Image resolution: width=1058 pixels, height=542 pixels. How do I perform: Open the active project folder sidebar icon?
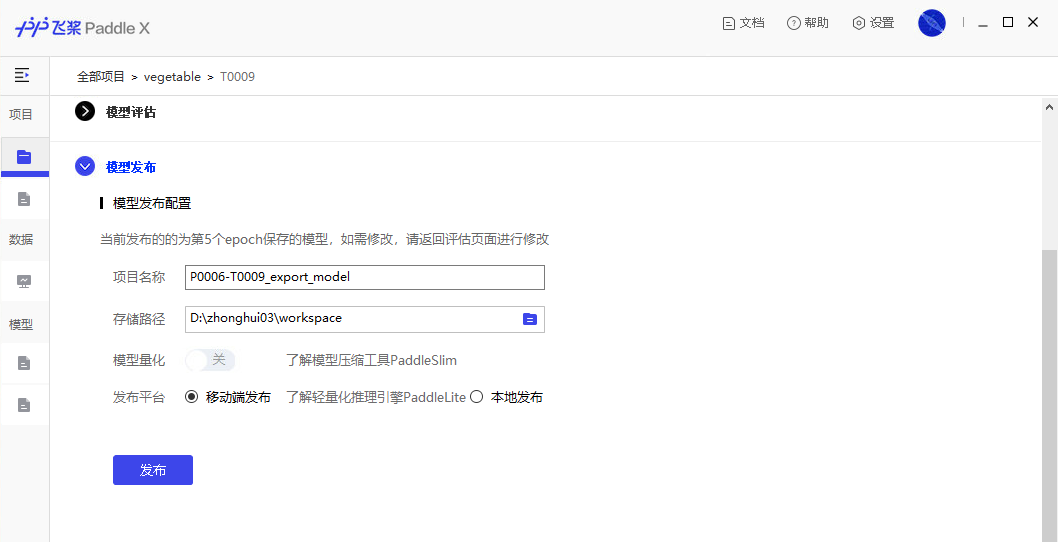[24, 157]
